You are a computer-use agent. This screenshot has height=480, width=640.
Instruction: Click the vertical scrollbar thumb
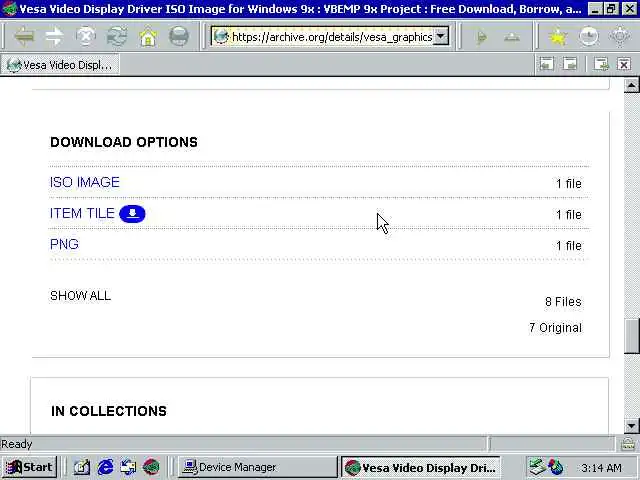pos(631,336)
